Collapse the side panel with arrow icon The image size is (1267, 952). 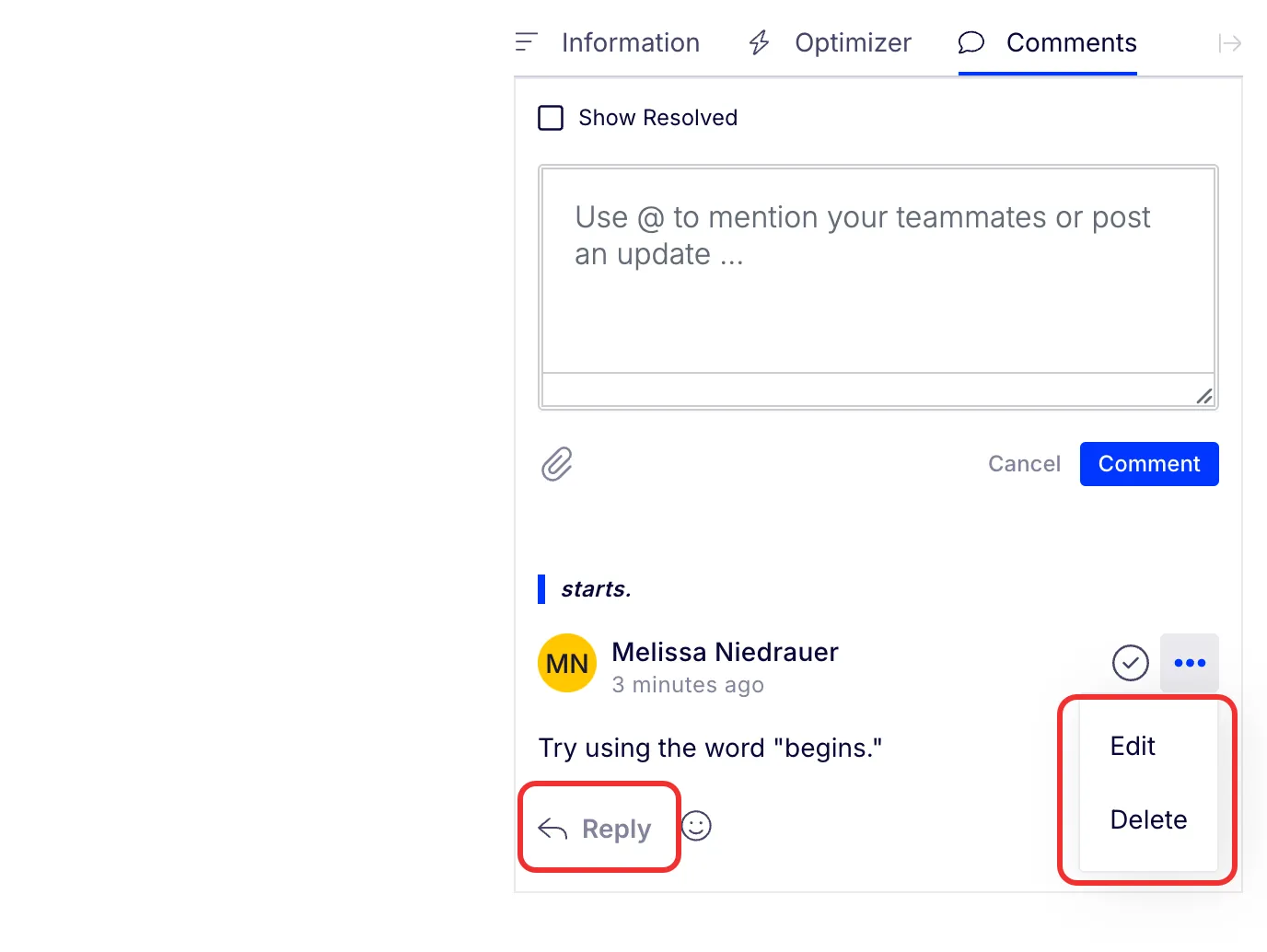coord(1230,43)
